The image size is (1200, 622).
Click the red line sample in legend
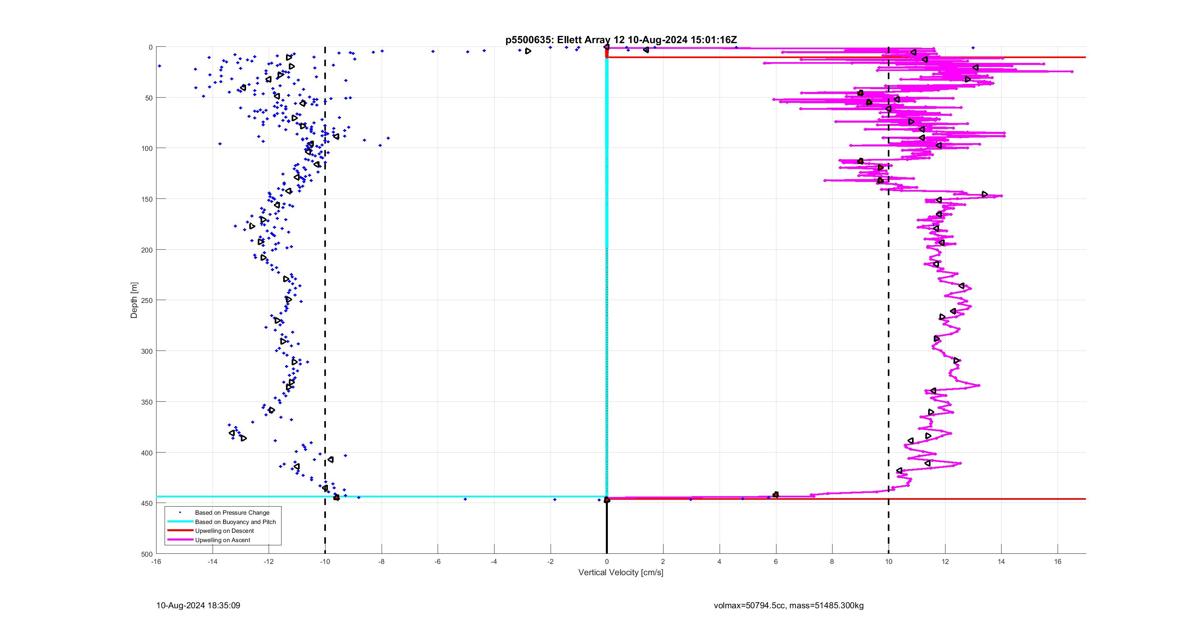click(180, 531)
